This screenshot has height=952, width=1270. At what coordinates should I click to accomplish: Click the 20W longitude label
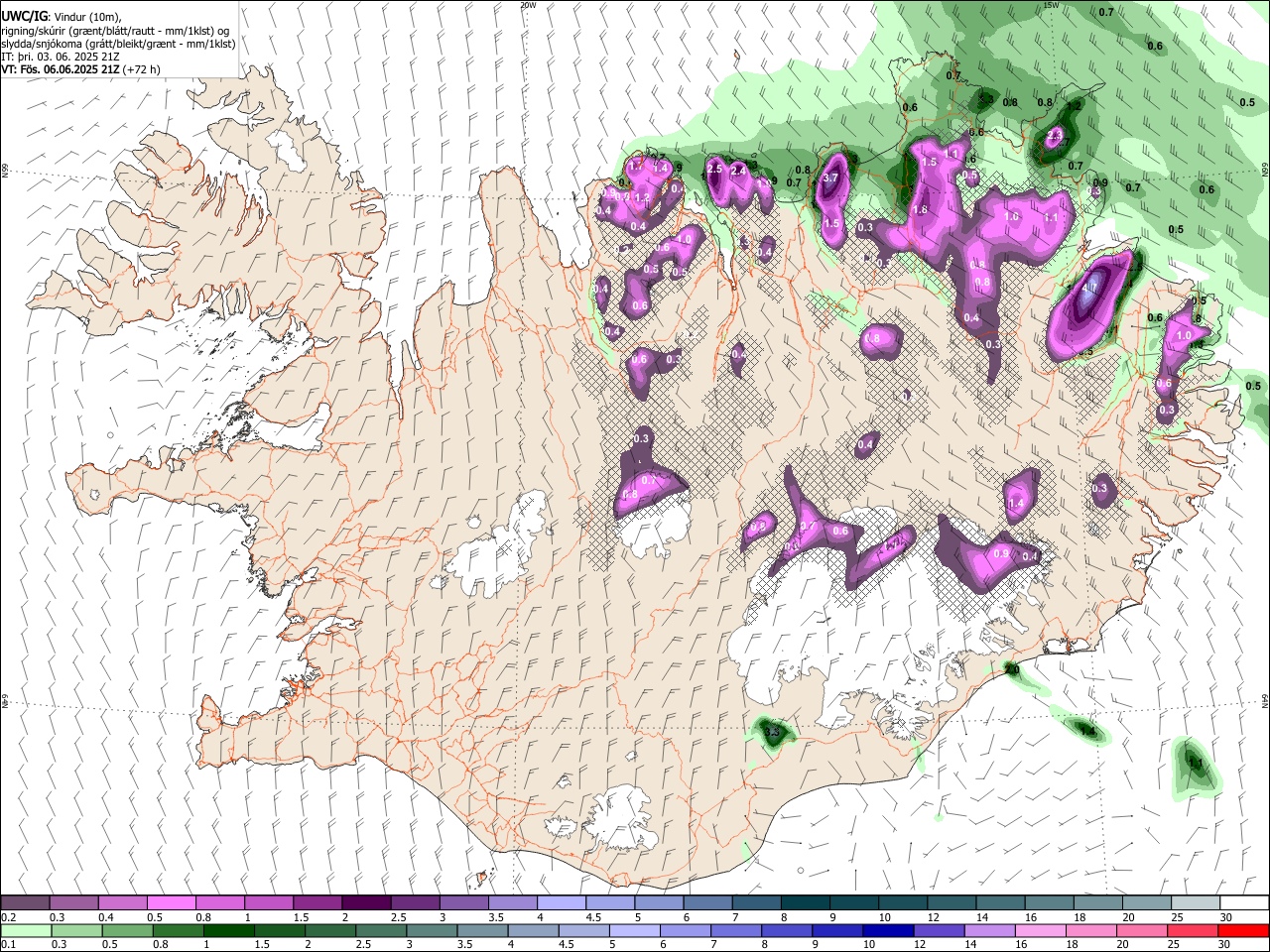(x=528, y=5)
